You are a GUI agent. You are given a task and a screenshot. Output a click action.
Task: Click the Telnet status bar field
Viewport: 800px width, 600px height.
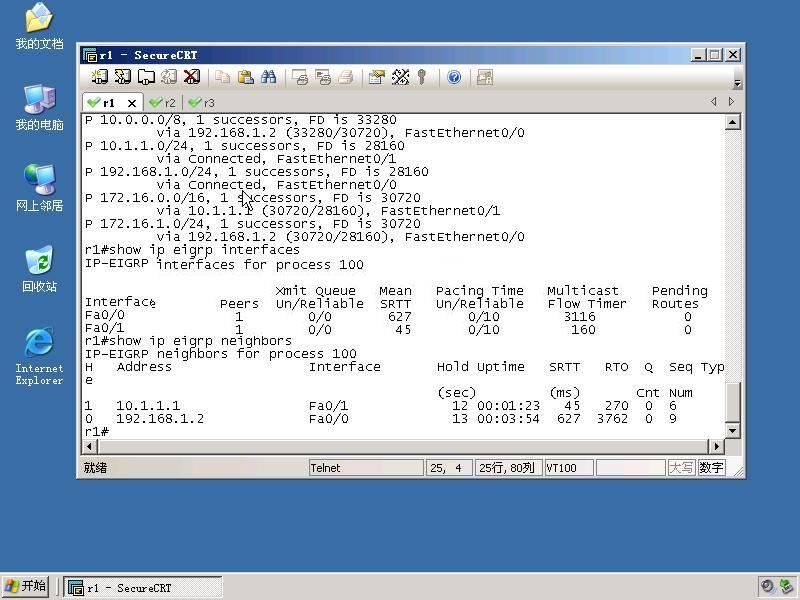coord(366,468)
